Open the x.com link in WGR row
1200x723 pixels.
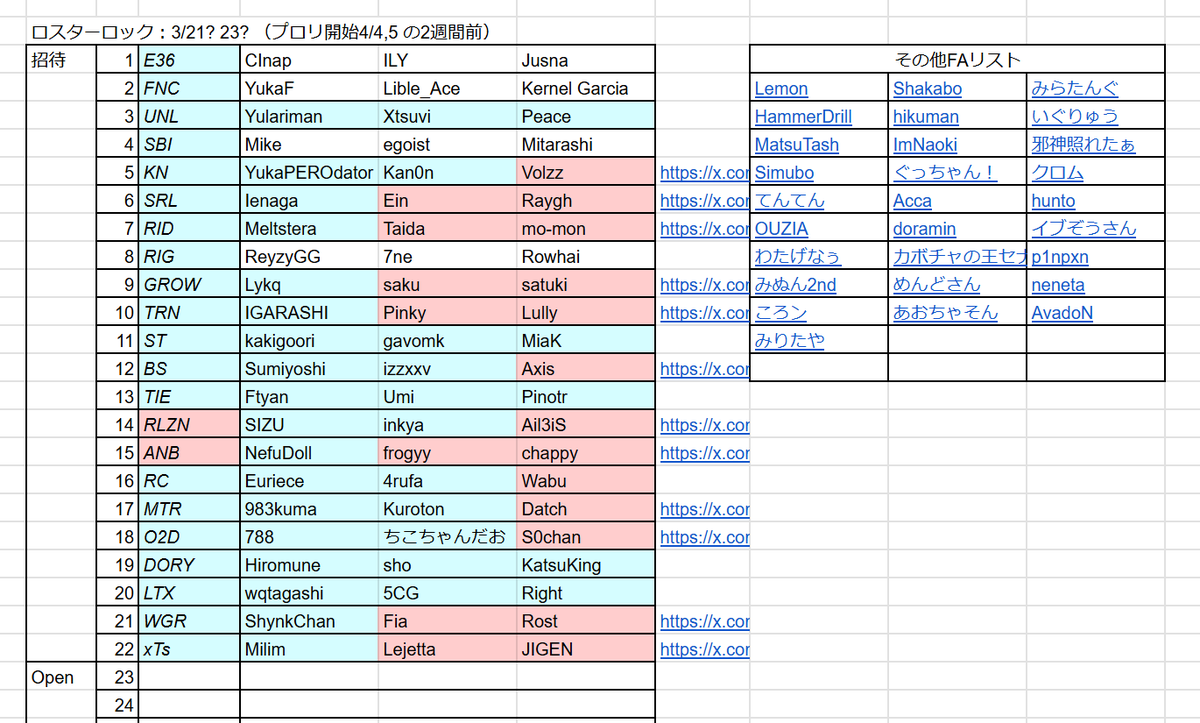coord(705,621)
